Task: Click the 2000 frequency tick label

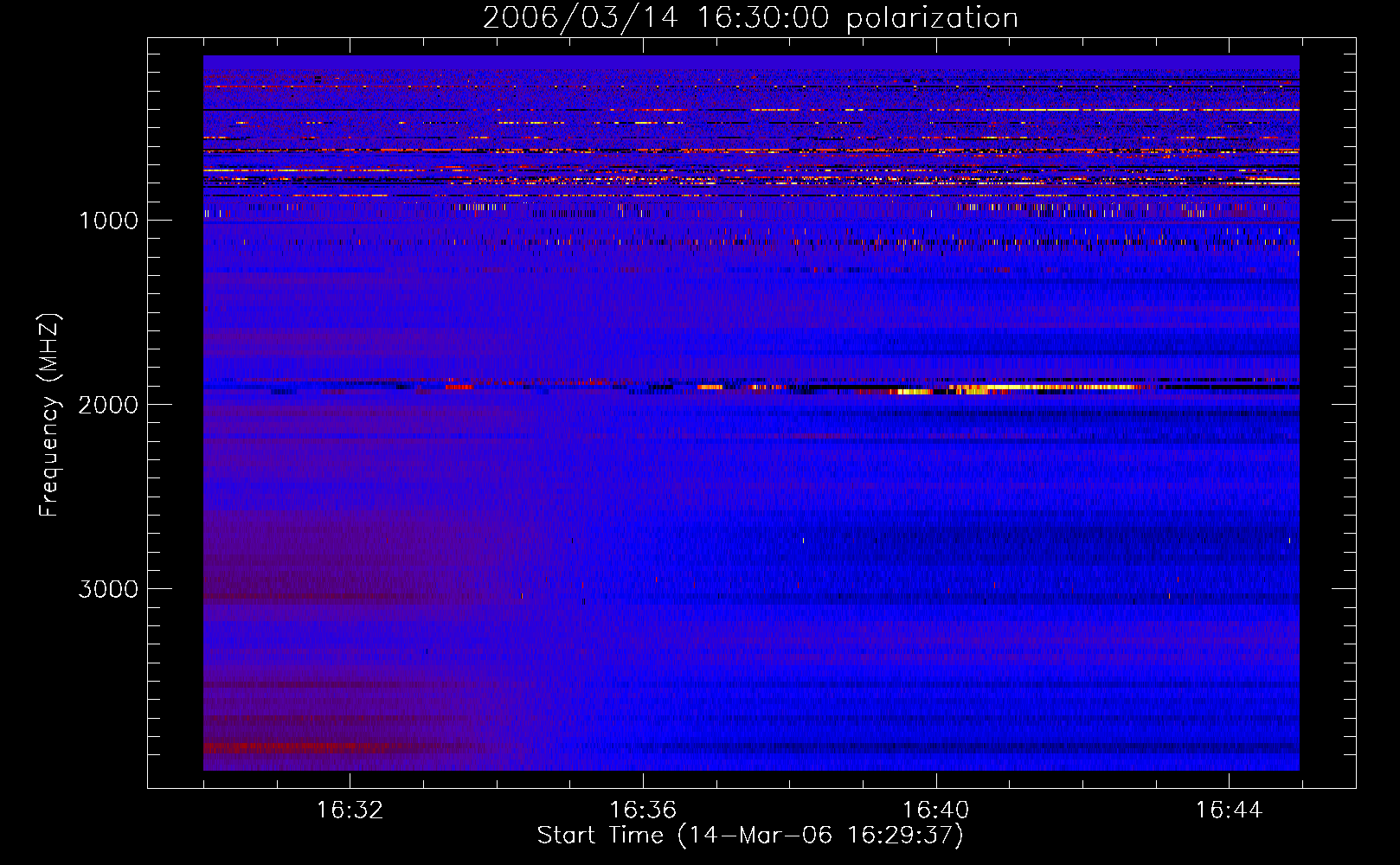Action: tap(108, 405)
